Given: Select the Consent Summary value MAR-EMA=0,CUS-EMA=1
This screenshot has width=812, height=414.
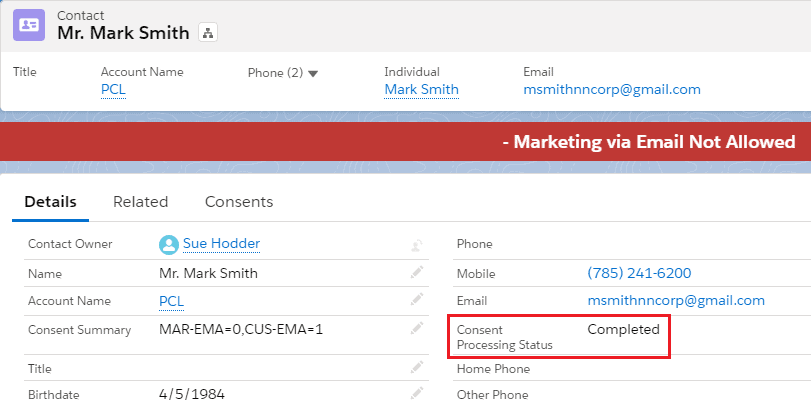Looking at the screenshot, I should tap(241, 330).
